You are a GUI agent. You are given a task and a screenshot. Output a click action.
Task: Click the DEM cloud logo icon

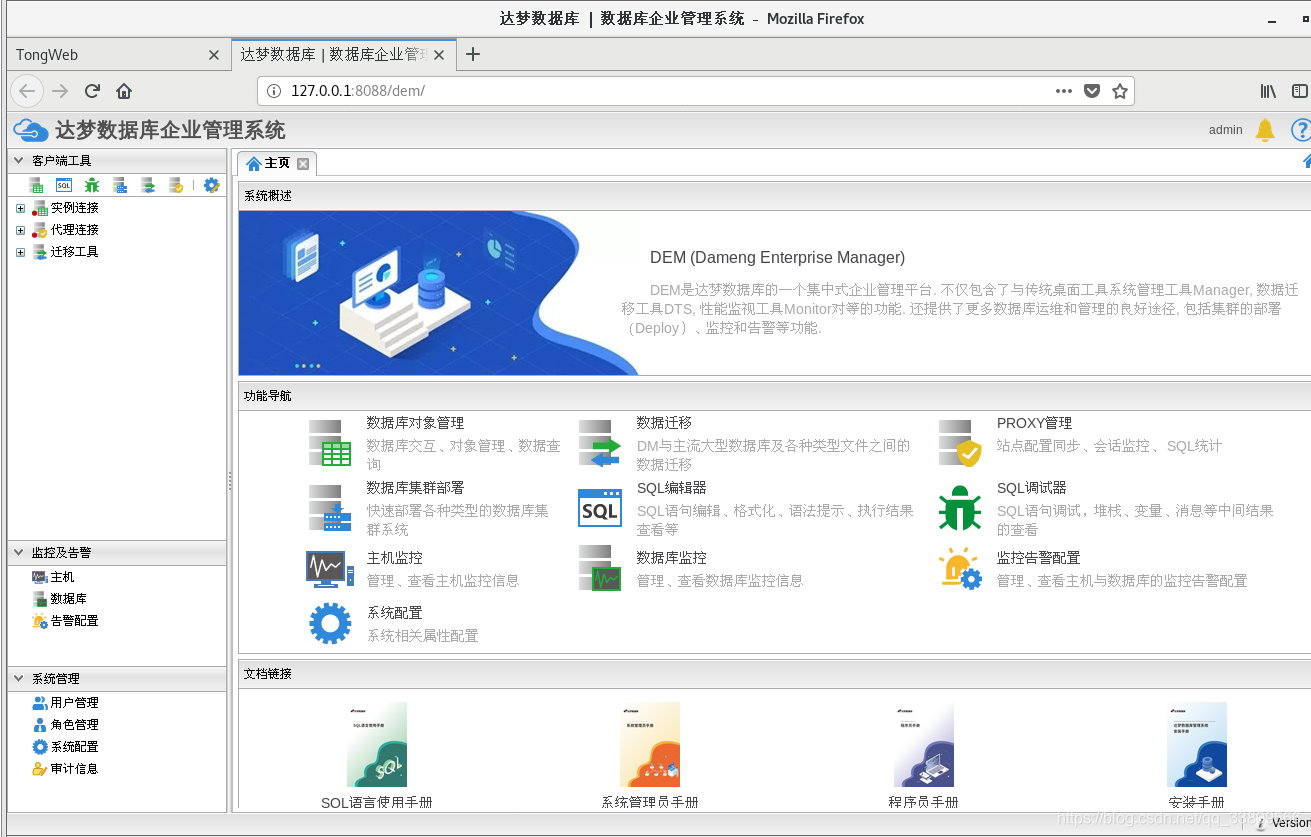coord(30,130)
